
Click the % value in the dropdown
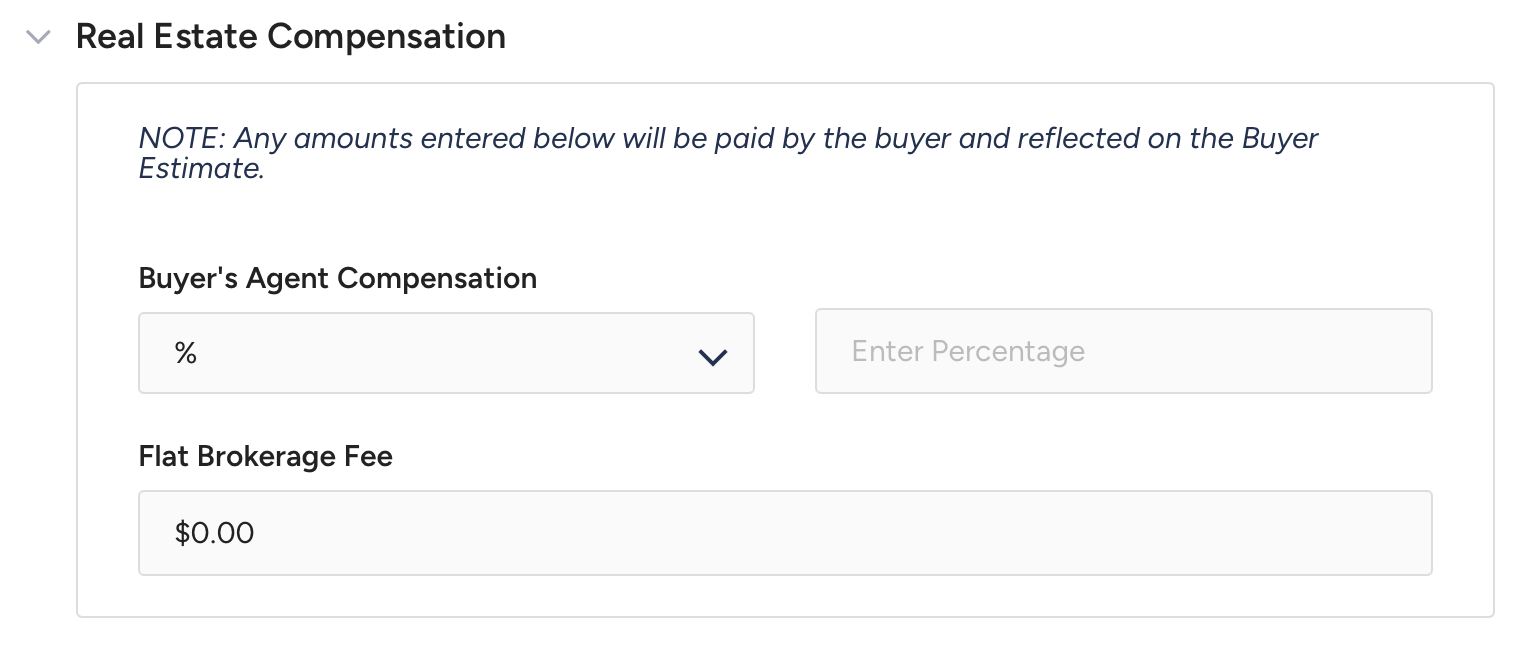click(186, 352)
